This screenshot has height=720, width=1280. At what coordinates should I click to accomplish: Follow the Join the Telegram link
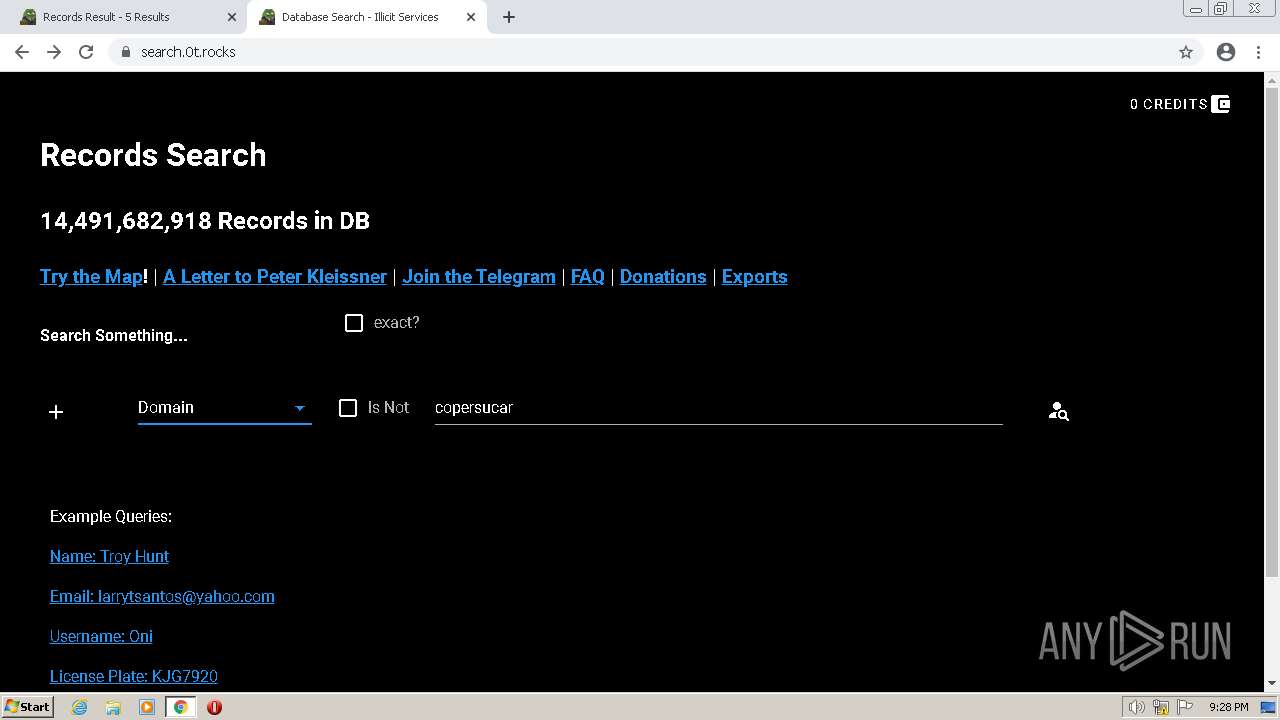(479, 277)
